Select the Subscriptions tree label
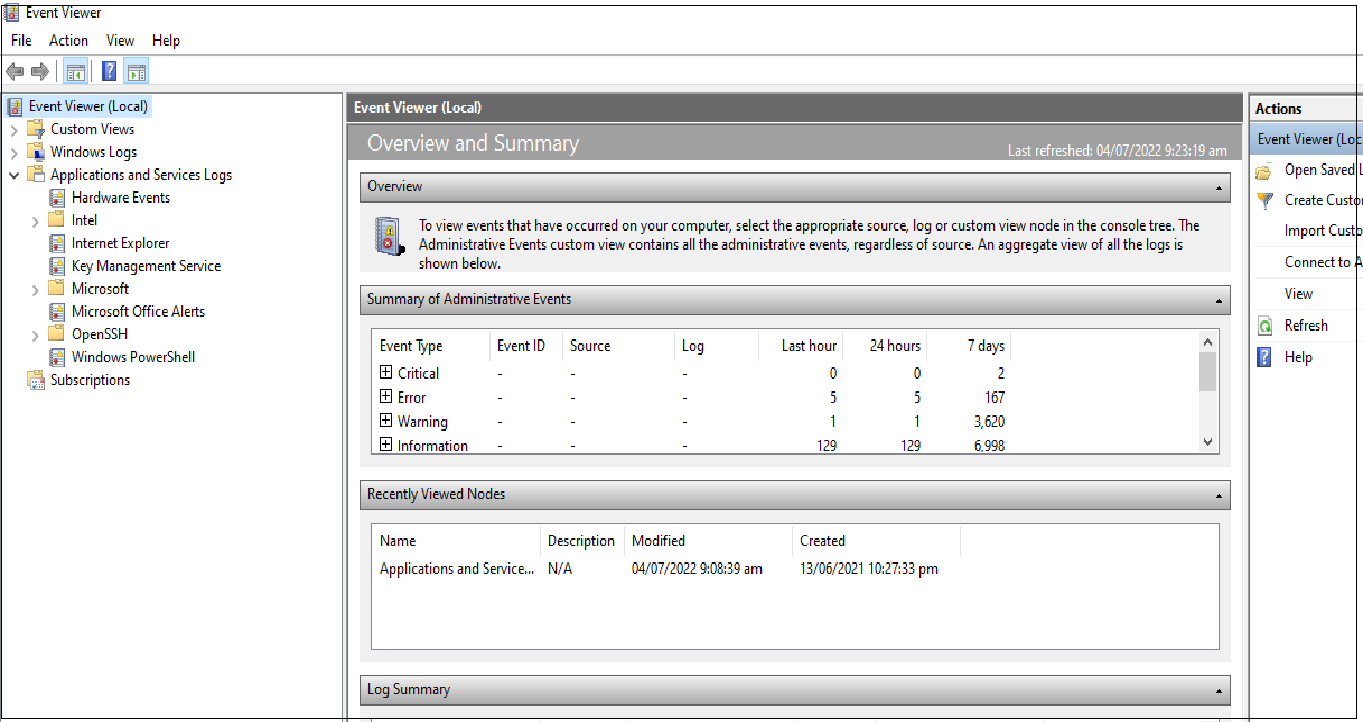Viewport: 1363px width, 722px height. tap(90, 380)
